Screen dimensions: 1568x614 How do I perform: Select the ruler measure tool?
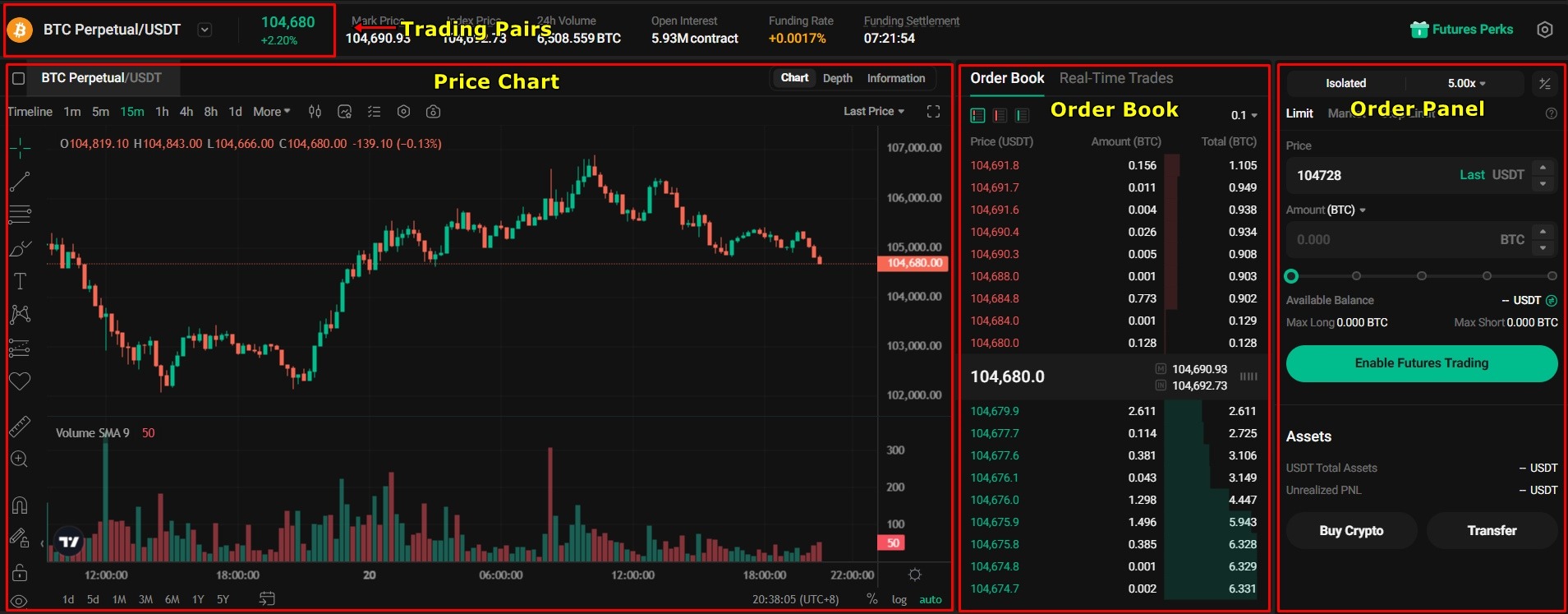(20, 426)
